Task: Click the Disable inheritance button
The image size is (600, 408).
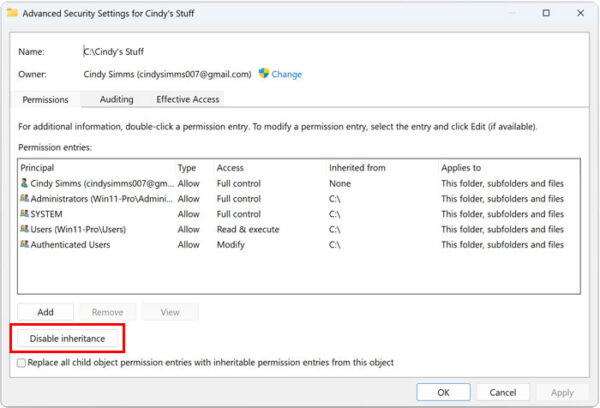Action: pyautogui.click(x=67, y=338)
